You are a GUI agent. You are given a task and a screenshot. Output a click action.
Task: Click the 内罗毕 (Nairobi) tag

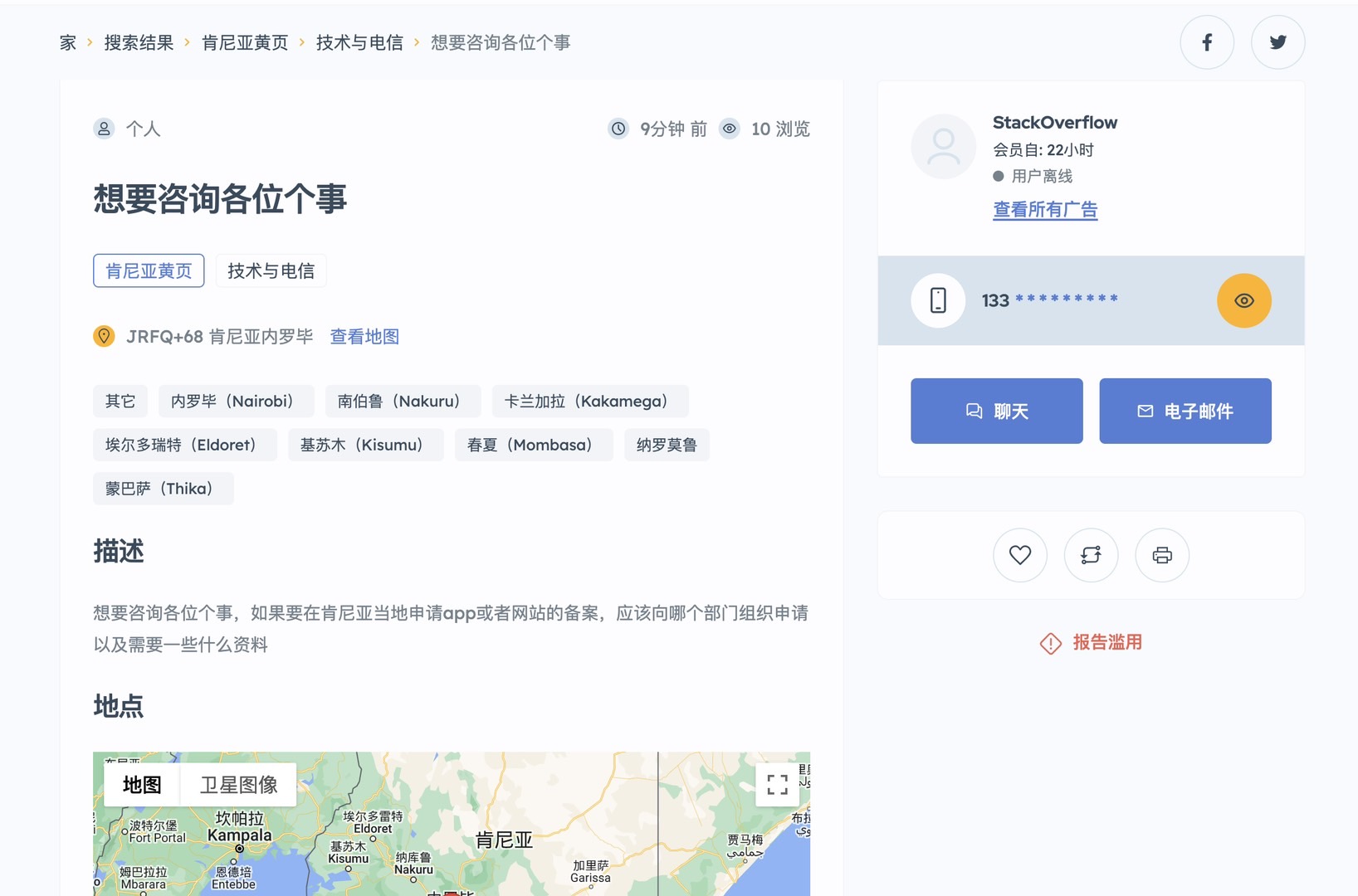coord(237,401)
